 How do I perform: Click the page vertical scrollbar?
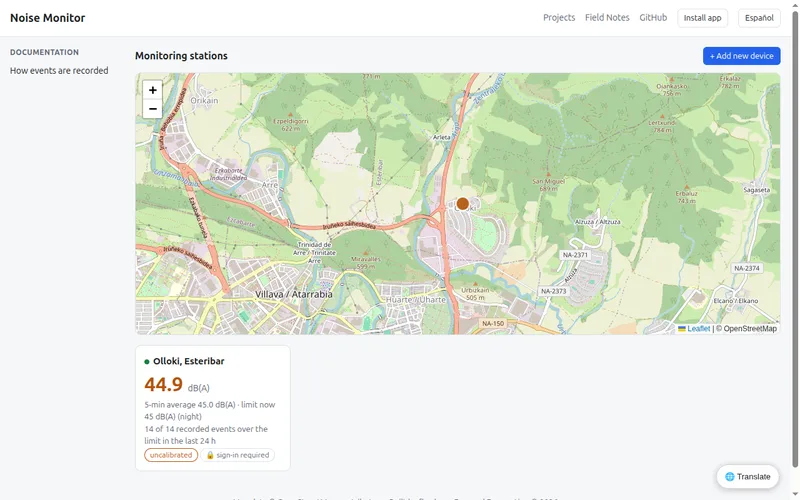tap(795, 237)
